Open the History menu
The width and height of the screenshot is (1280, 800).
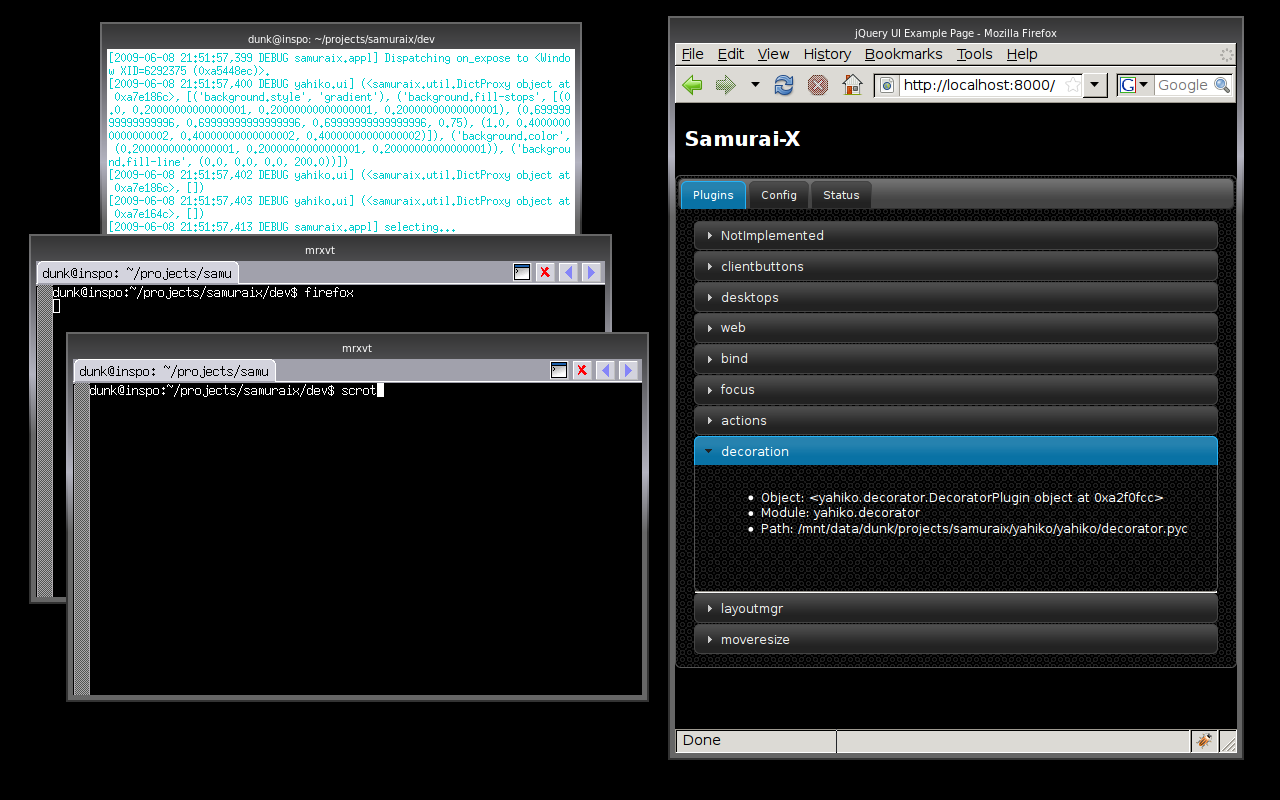point(827,54)
